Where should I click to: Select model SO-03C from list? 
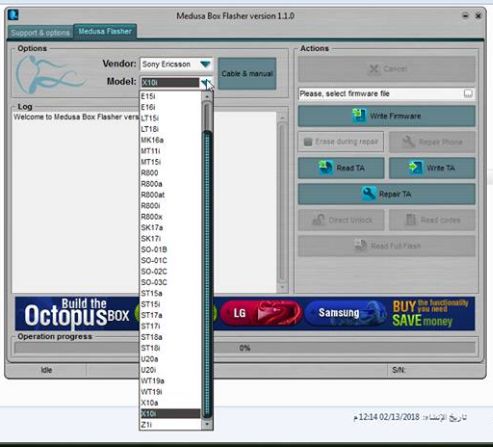click(x=170, y=282)
